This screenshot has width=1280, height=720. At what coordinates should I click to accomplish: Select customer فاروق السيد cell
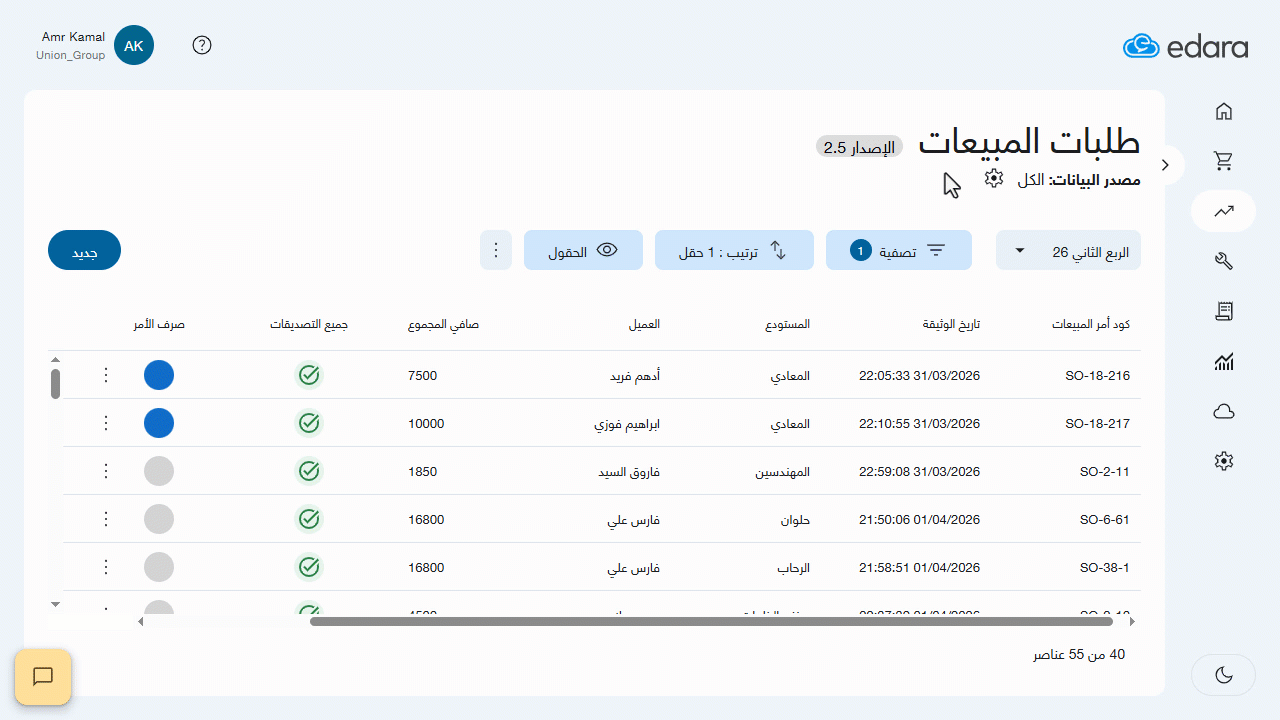[x=627, y=472]
